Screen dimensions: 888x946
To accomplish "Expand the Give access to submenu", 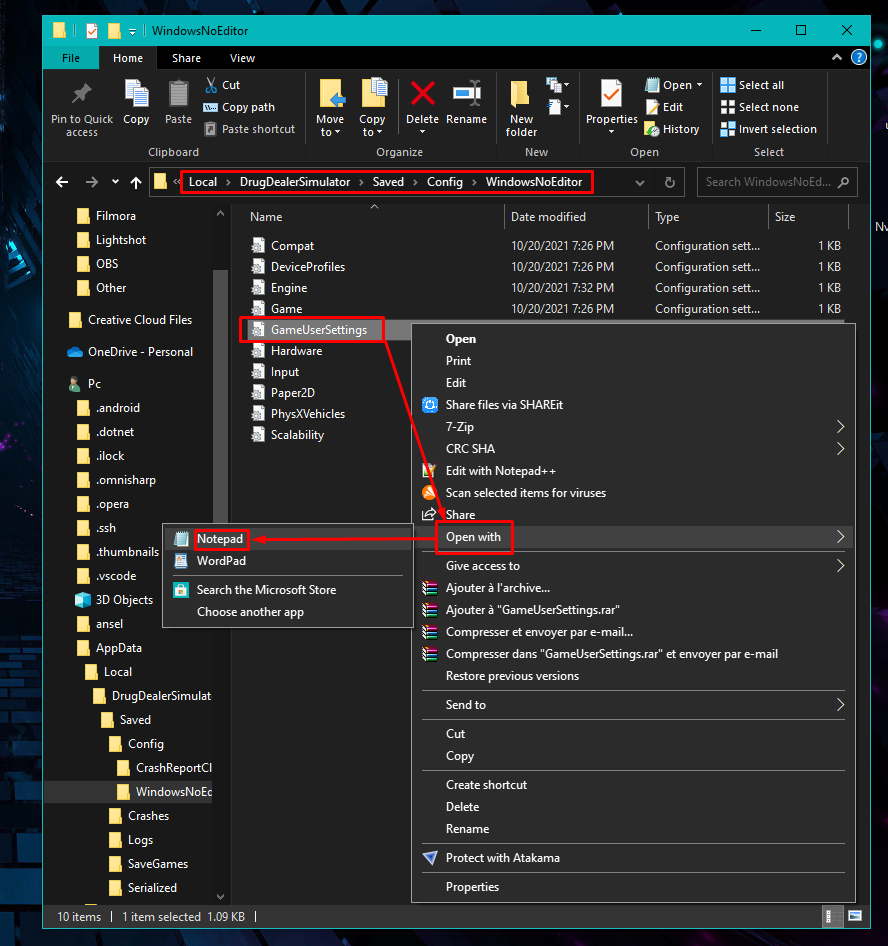I will pos(840,566).
